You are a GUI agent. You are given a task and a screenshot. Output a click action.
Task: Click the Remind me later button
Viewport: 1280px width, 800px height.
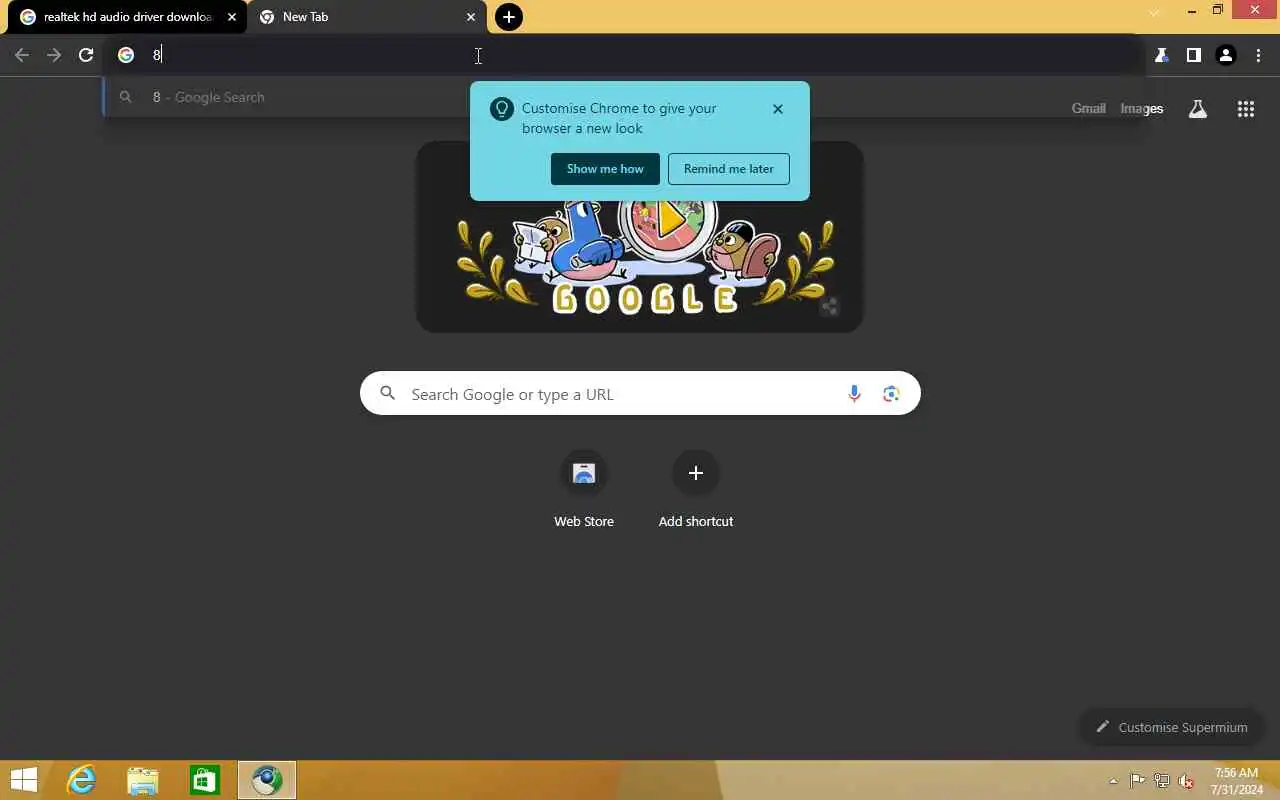point(729,169)
